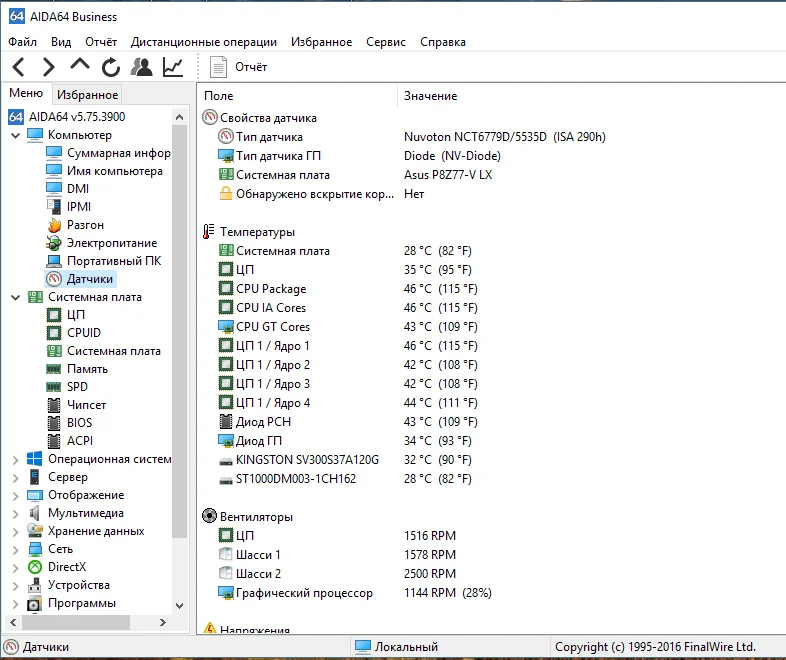Refresh the sensor readings
Viewport: 786px width, 660px height.
111,67
